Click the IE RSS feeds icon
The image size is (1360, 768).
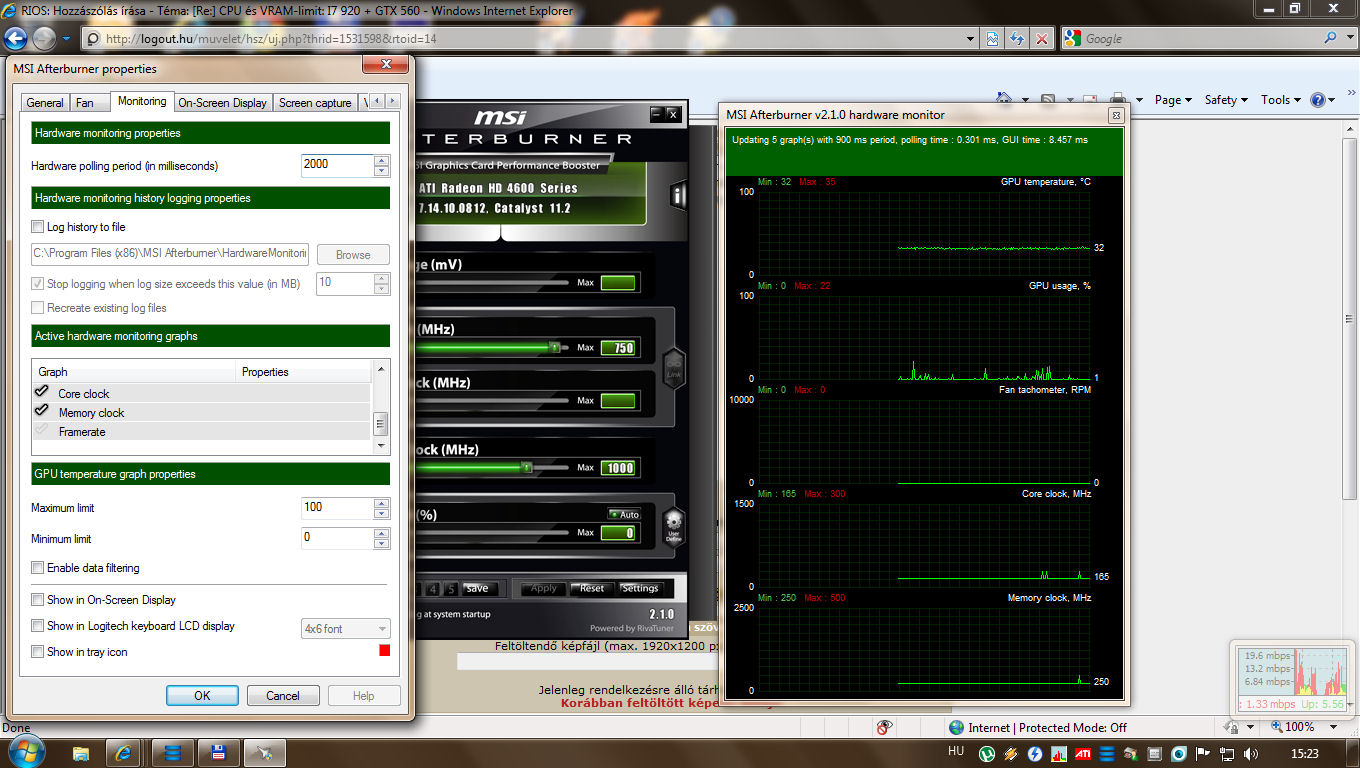click(1048, 100)
